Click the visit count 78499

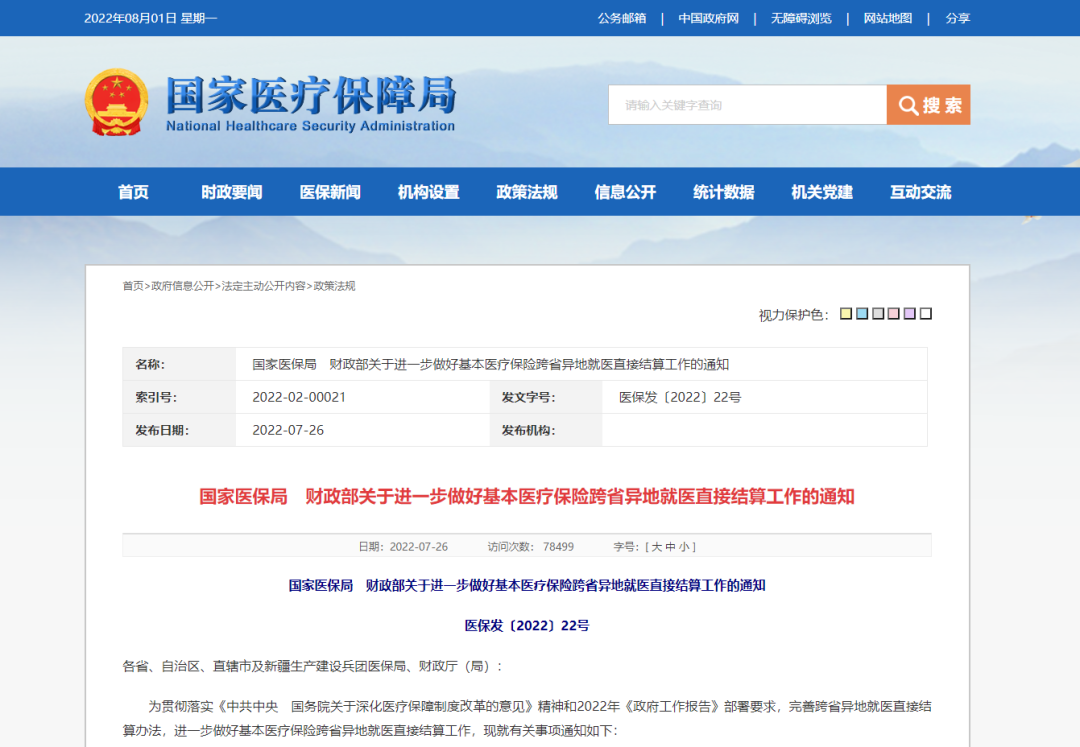(x=558, y=547)
